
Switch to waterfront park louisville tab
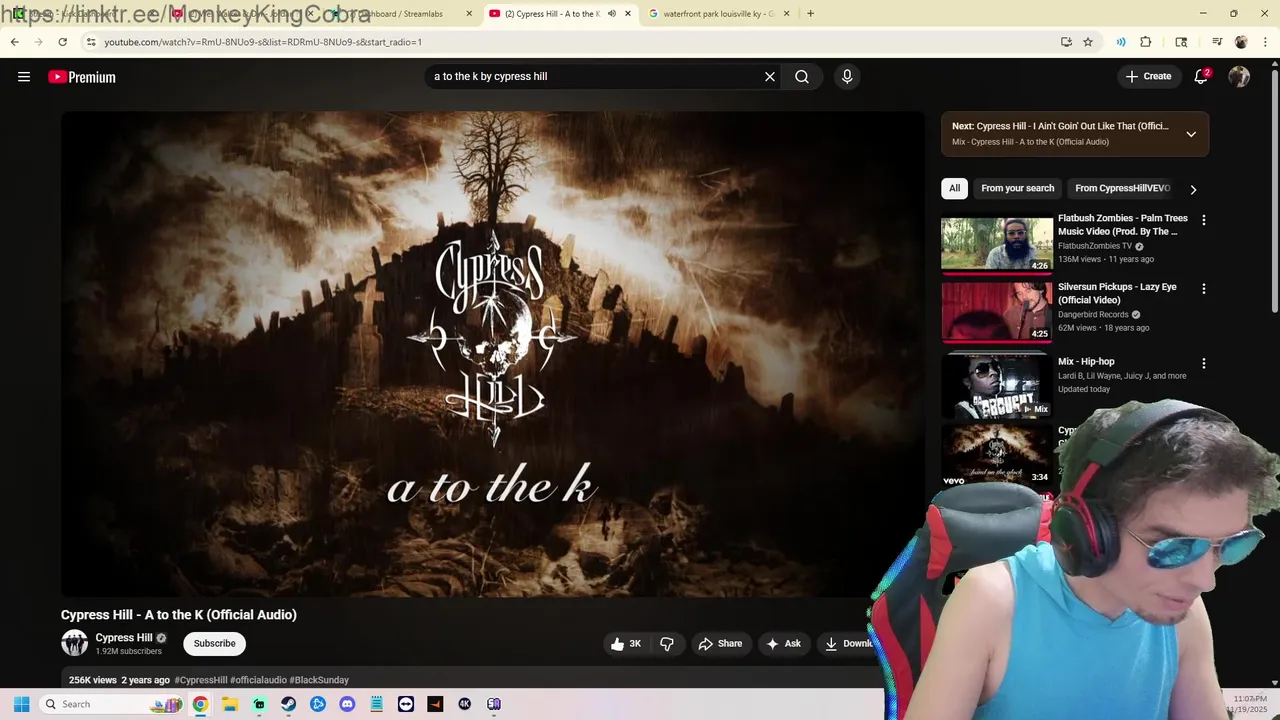click(x=718, y=14)
